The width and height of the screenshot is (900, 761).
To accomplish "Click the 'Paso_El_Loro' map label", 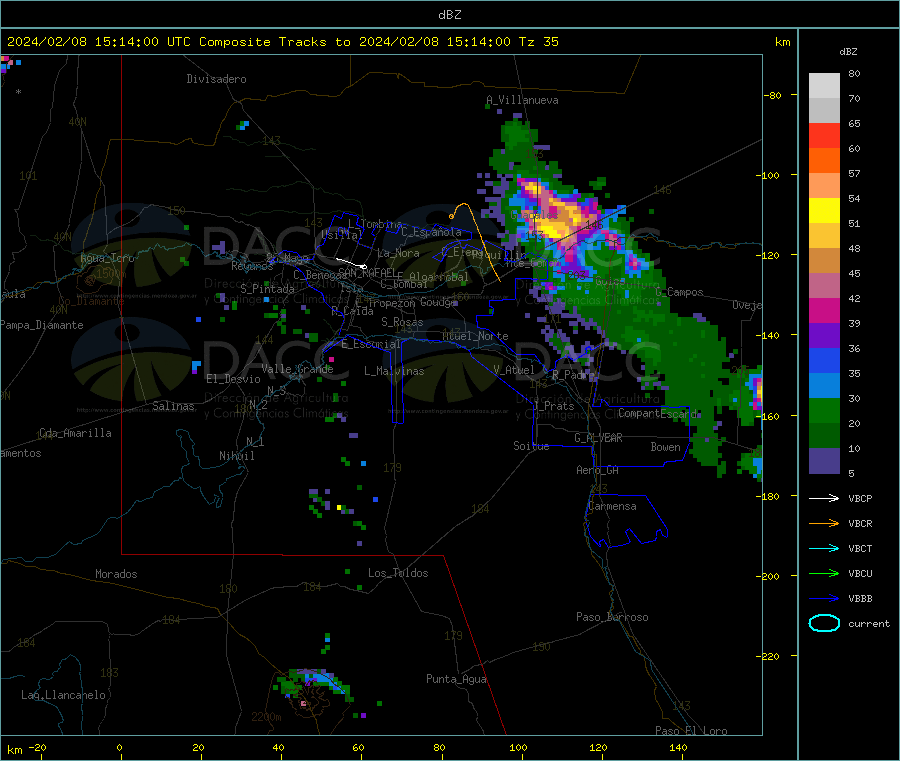I will point(691,731).
